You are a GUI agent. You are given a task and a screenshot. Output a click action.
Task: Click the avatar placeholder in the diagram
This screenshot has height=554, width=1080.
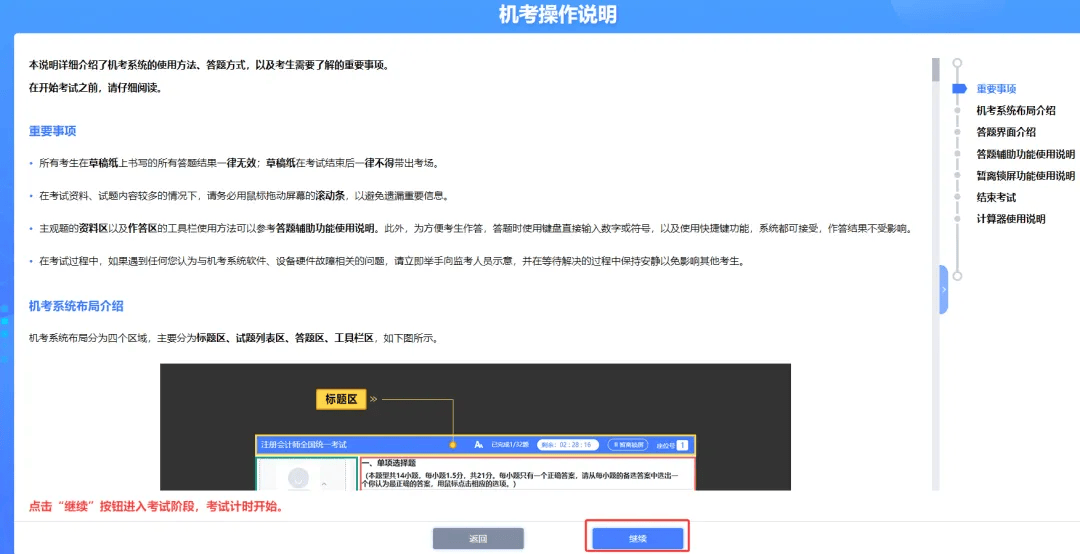(297, 480)
